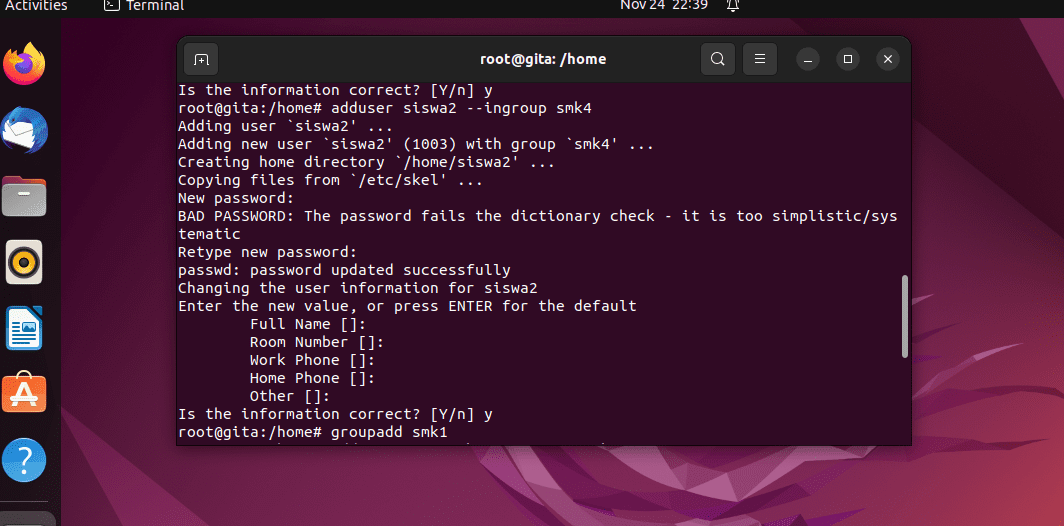The image size is (1064, 526).
Task: Open the Help question mark icon
Action: coord(24,460)
